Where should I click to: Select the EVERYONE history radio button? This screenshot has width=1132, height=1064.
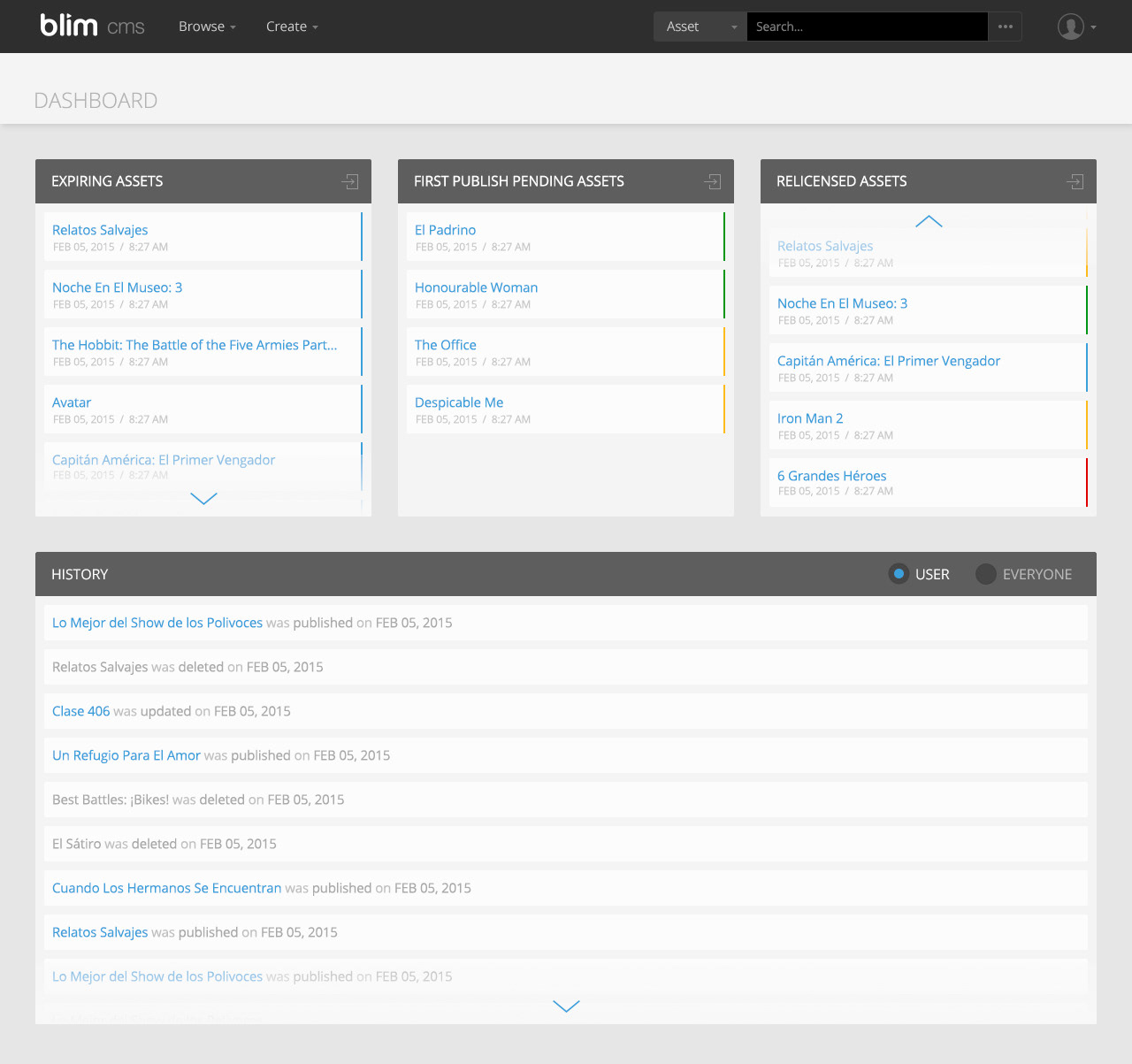click(x=985, y=574)
